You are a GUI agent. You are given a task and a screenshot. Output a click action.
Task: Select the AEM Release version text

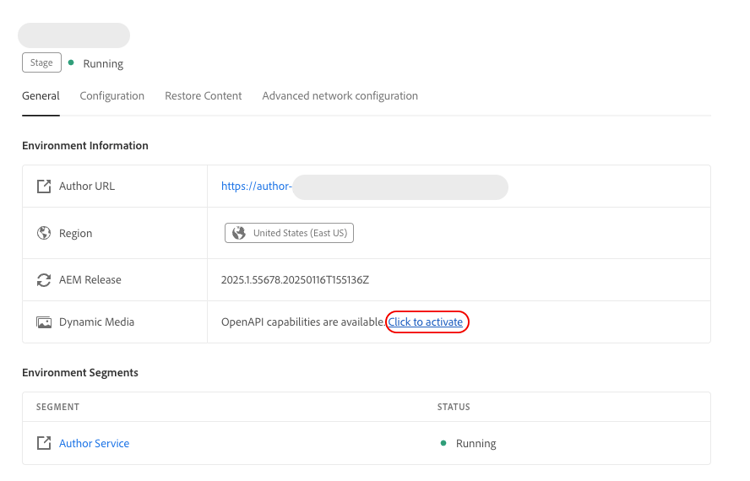295,280
